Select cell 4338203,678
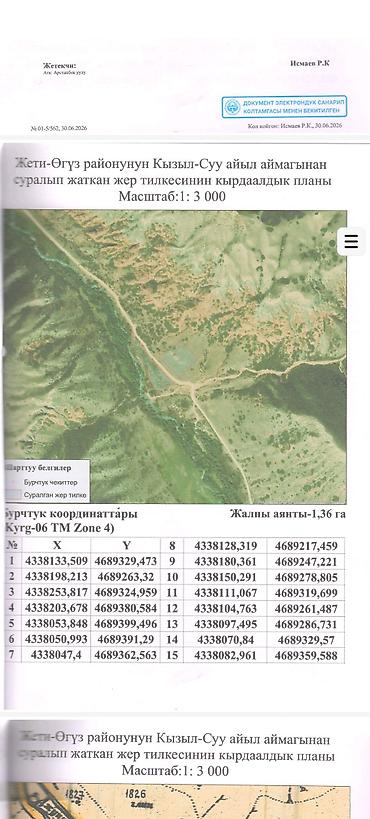Viewport: 370px width, 819px height. point(56,609)
